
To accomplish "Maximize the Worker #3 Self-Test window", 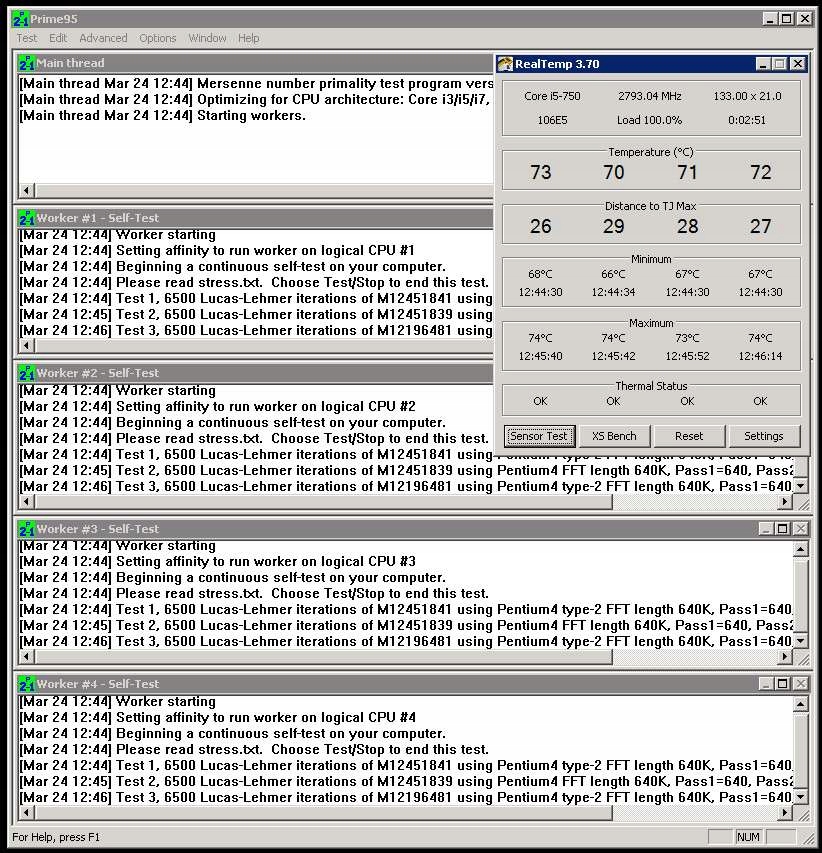I will pos(782,529).
